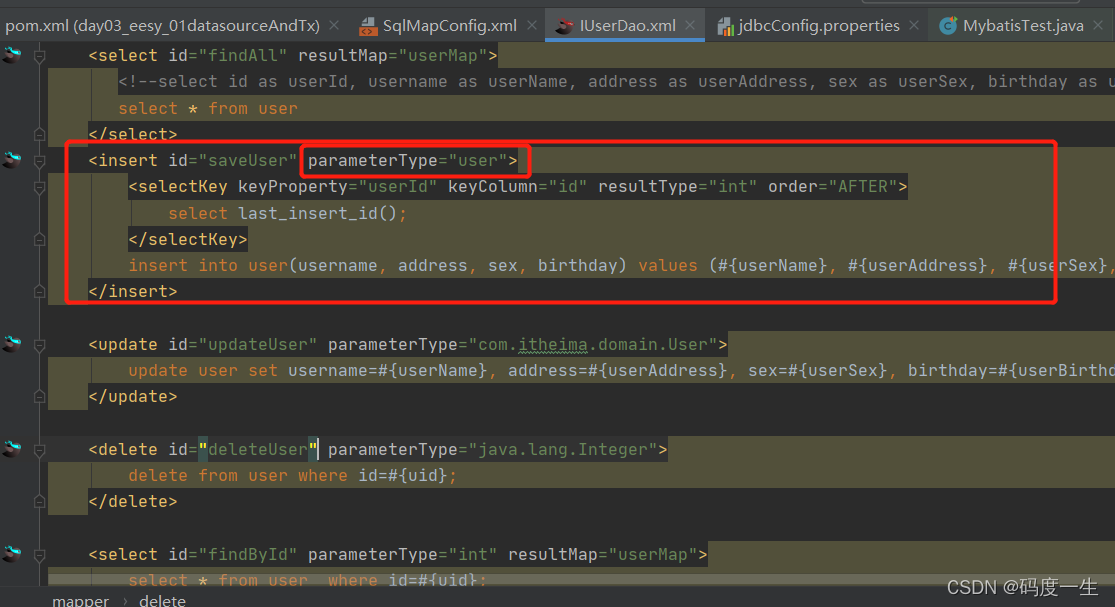Screen dimensions: 1115x607
Task: Click the 'mapper' breadcrumb
Action: pos(80,601)
